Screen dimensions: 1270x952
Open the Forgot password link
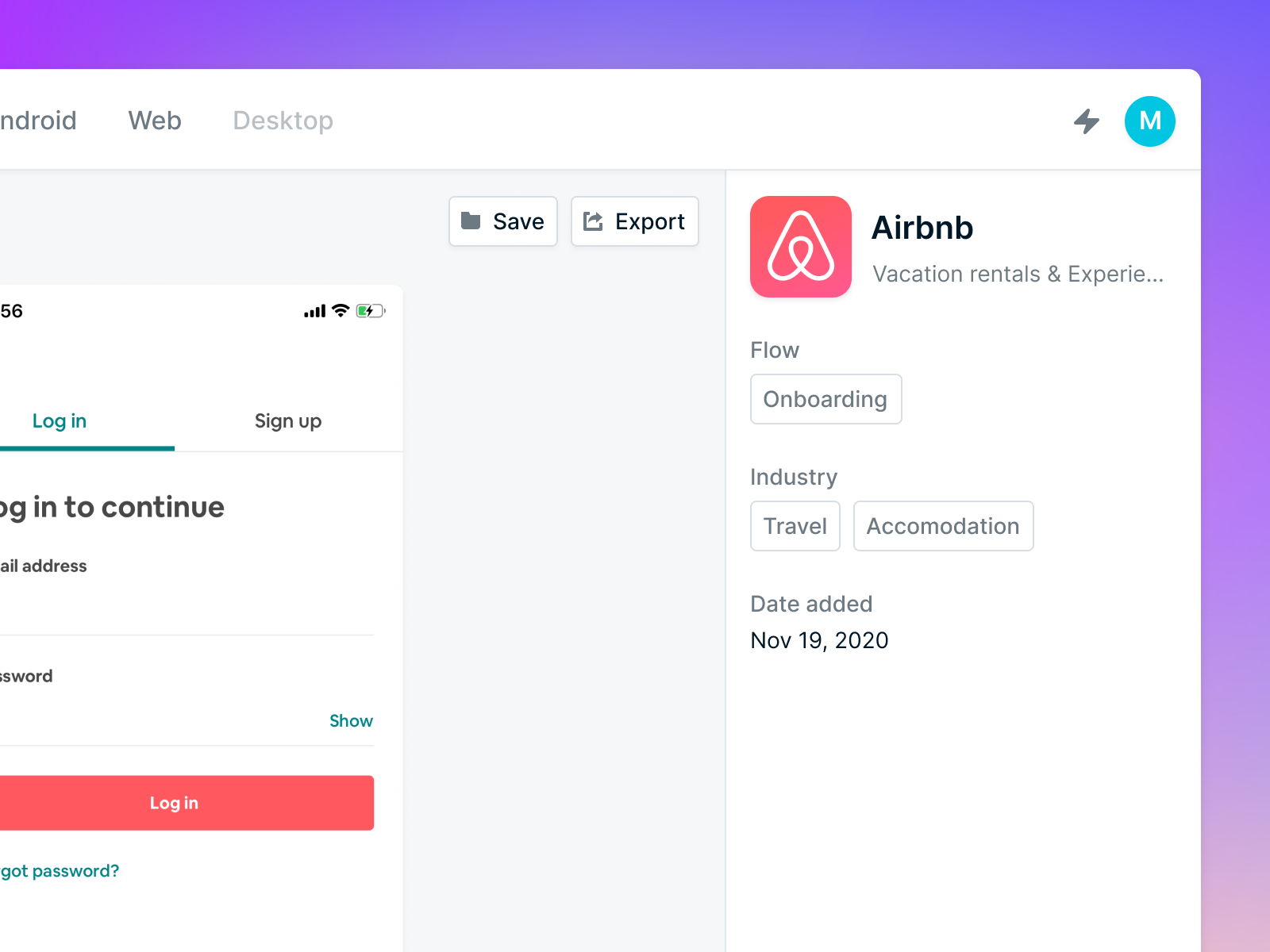60,871
